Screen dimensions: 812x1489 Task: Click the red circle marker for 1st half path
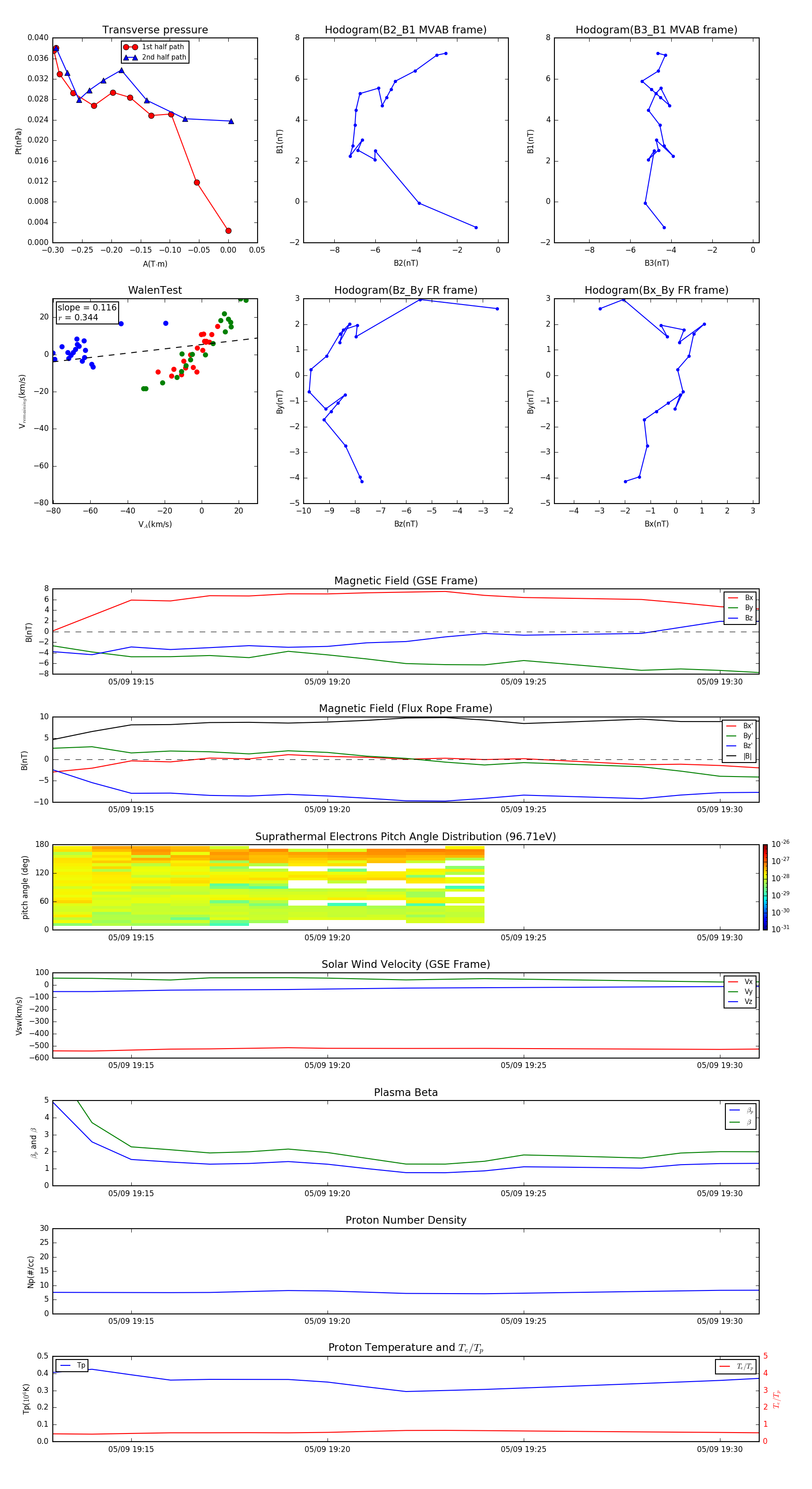click(x=131, y=47)
